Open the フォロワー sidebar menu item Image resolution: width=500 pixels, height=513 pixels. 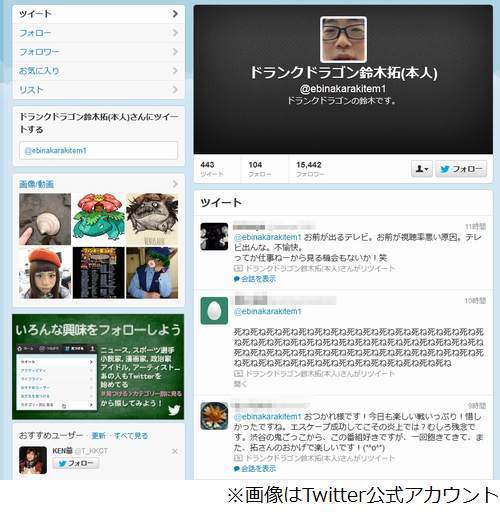[x=99, y=52]
